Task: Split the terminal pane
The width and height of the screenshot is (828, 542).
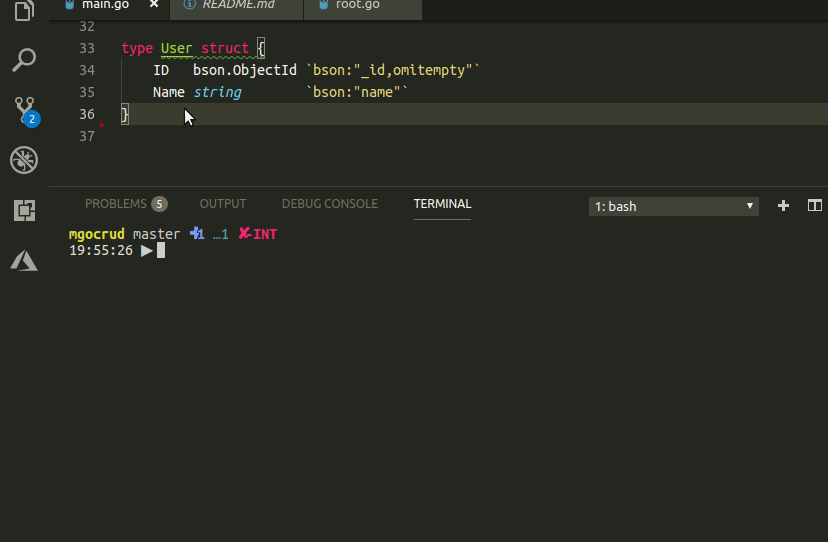Action: (815, 205)
